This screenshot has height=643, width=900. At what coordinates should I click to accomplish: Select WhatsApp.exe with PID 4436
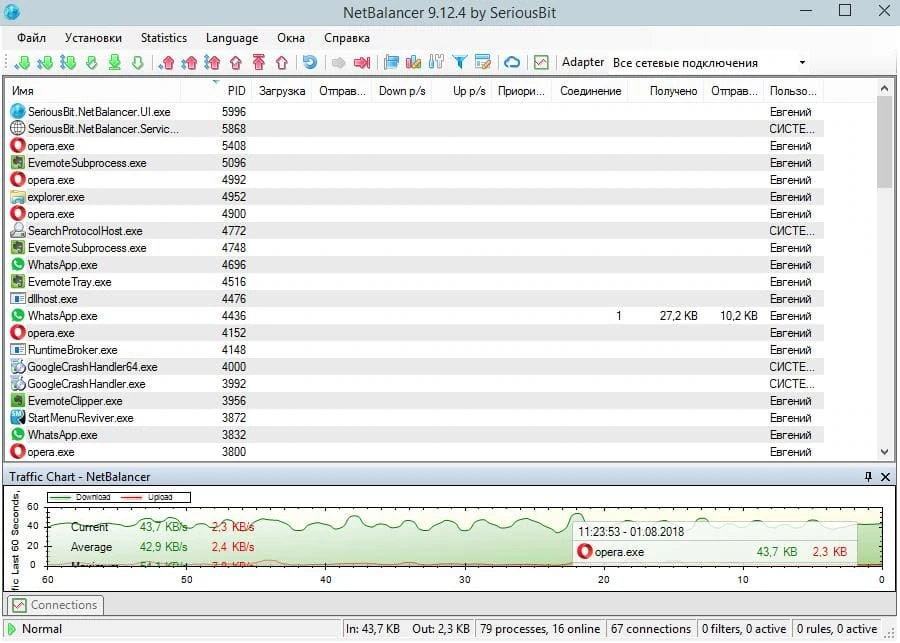point(416,316)
